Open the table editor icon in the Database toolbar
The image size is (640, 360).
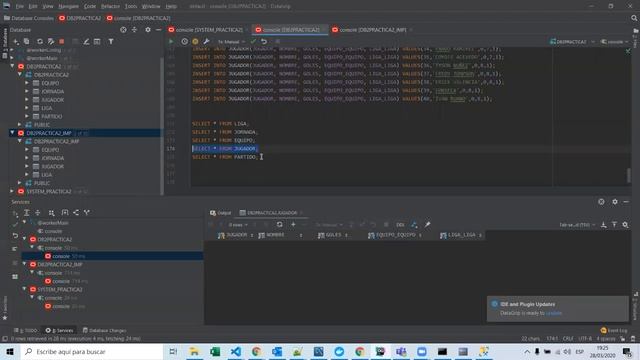[97, 42]
